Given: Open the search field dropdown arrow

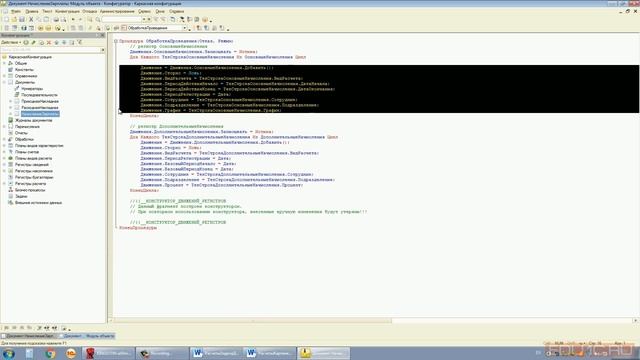Looking at the screenshot, I should click(144, 20).
